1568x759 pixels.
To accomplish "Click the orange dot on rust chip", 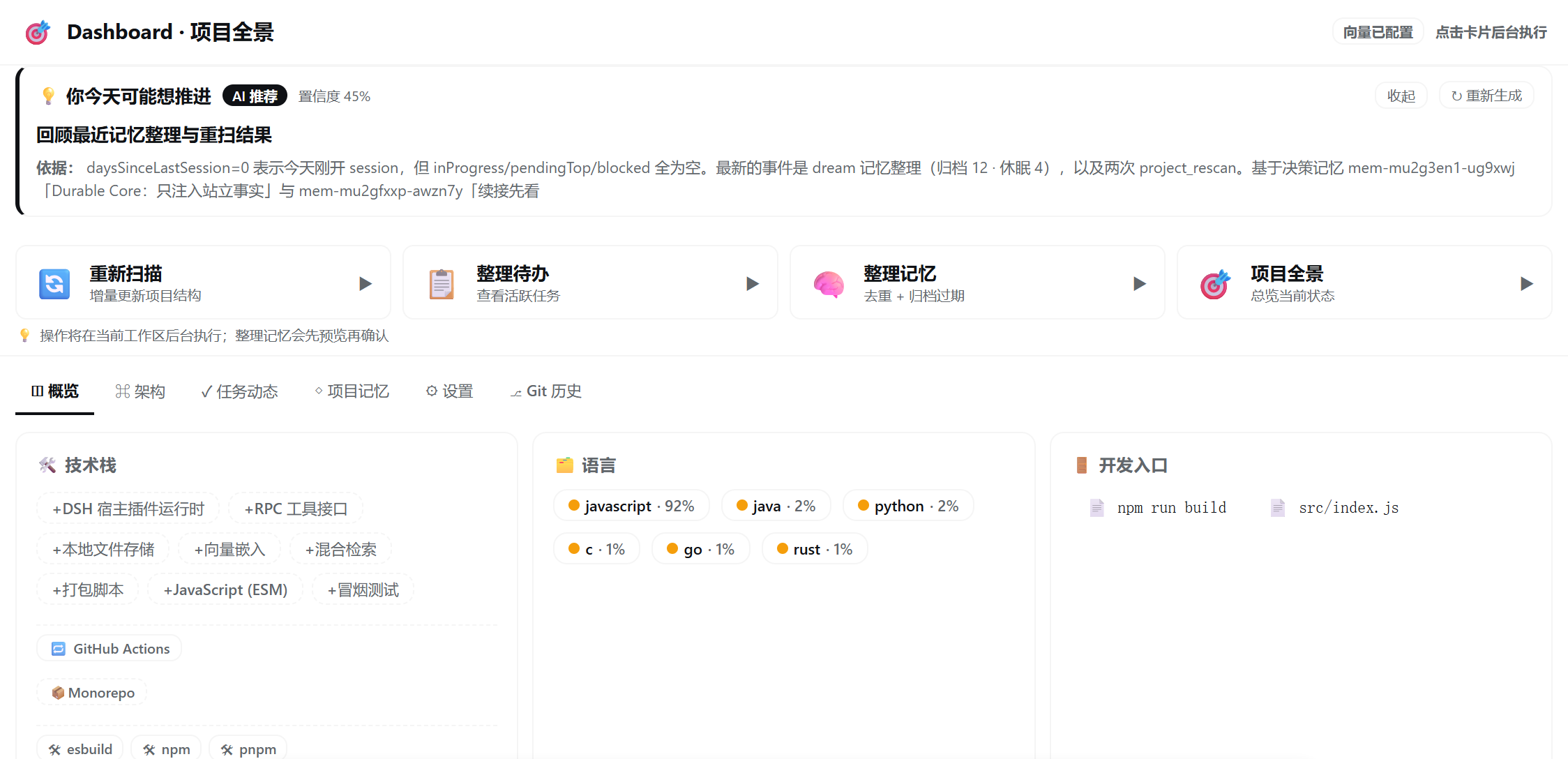I will click(783, 548).
